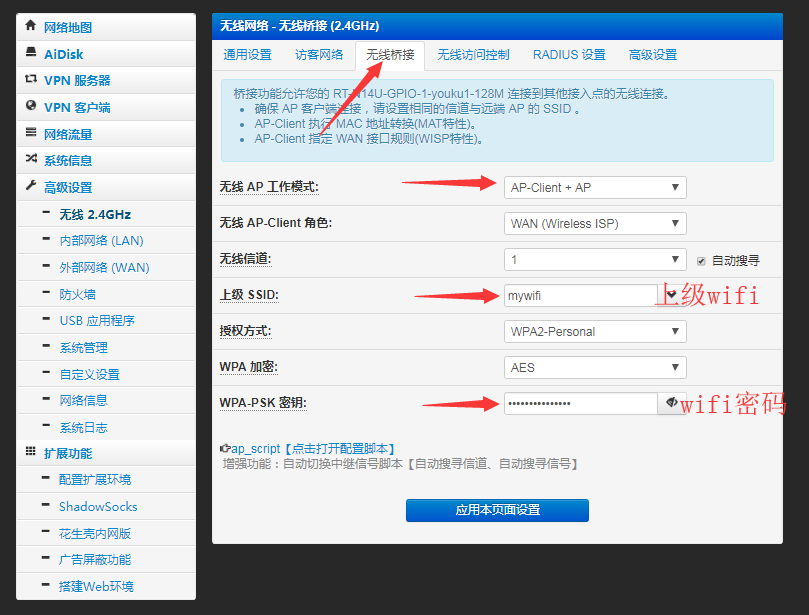Select the AiDisk sidebar icon
This screenshot has height=615, width=809.
tap(33, 52)
